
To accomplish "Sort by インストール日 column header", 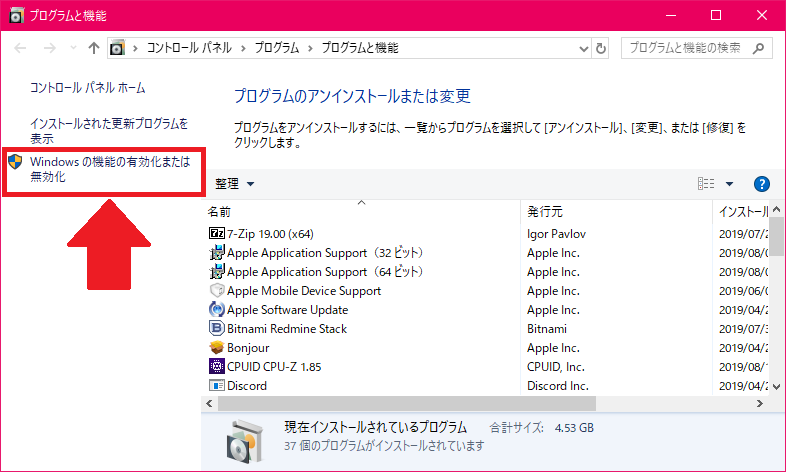I will click(742, 211).
